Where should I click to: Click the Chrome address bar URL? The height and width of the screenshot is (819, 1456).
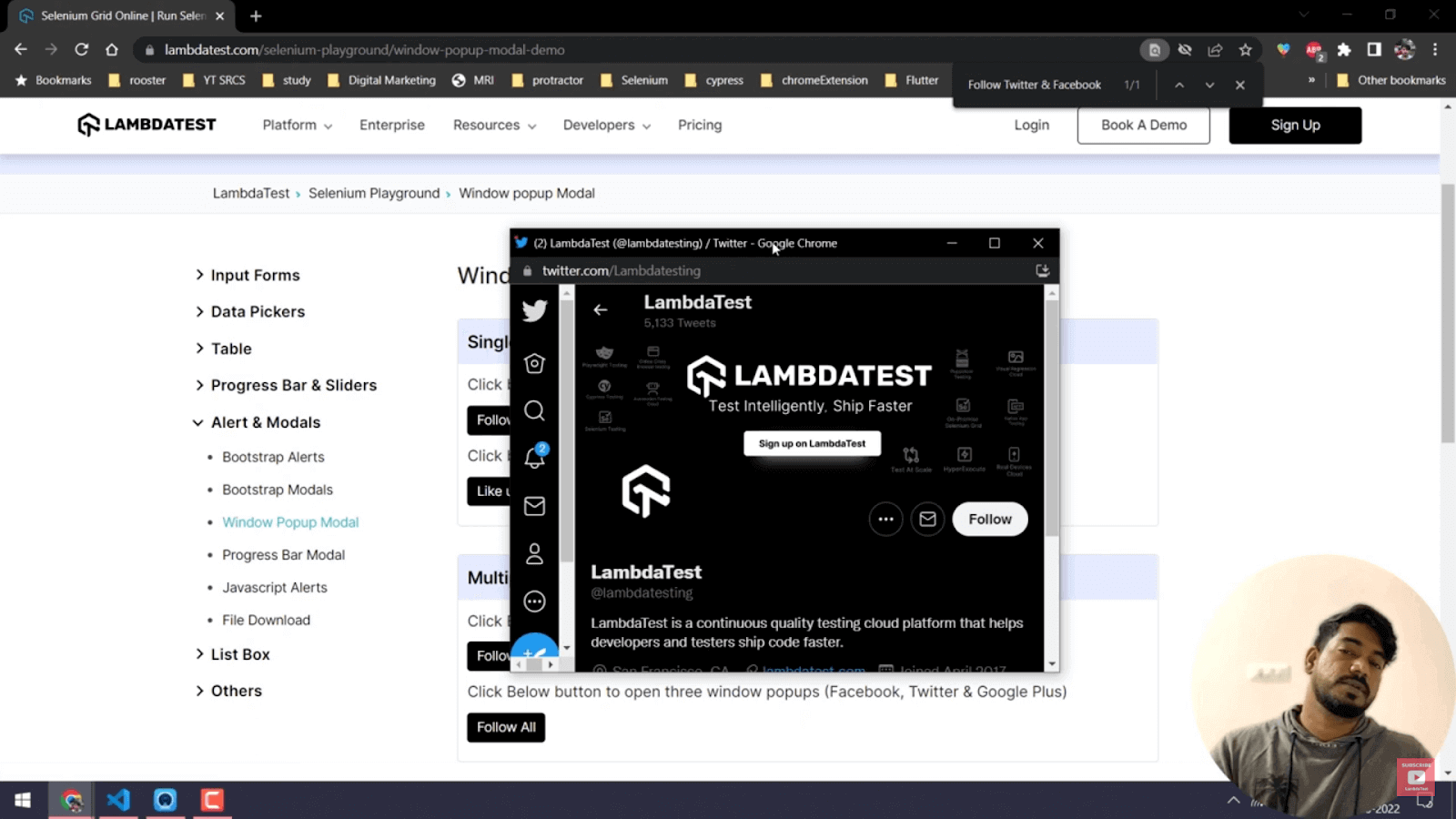[x=364, y=50]
